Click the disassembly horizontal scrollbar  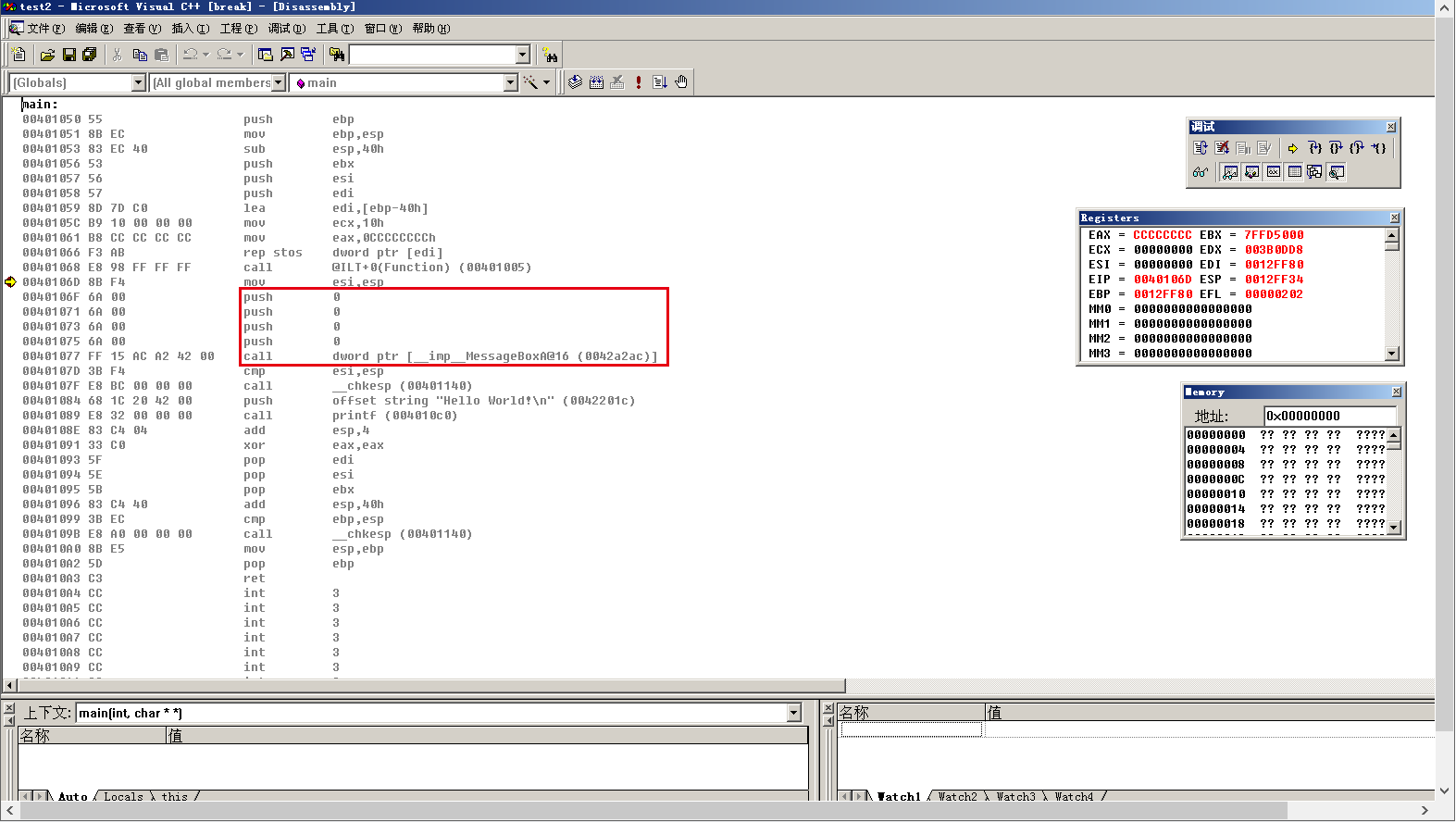tap(431, 686)
